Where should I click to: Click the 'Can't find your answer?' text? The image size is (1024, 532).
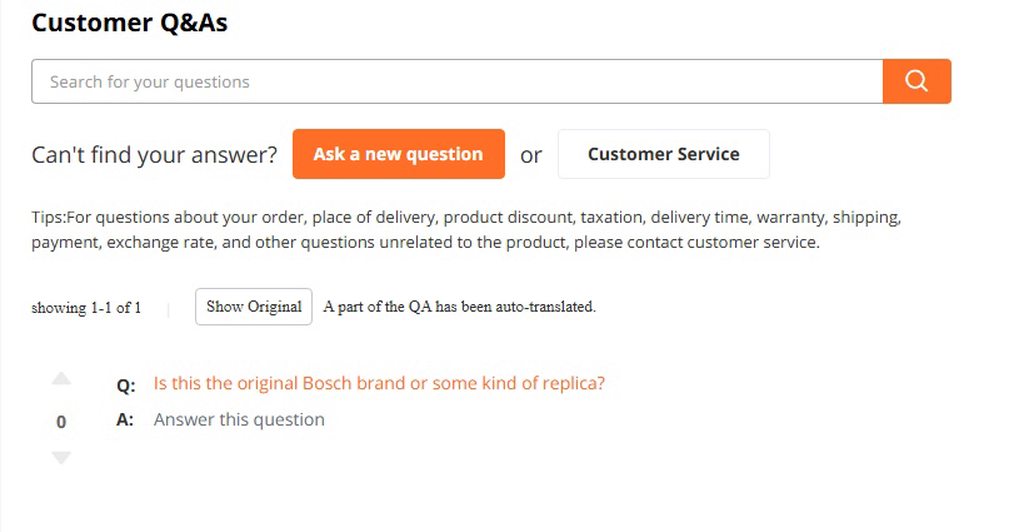[154, 155]
